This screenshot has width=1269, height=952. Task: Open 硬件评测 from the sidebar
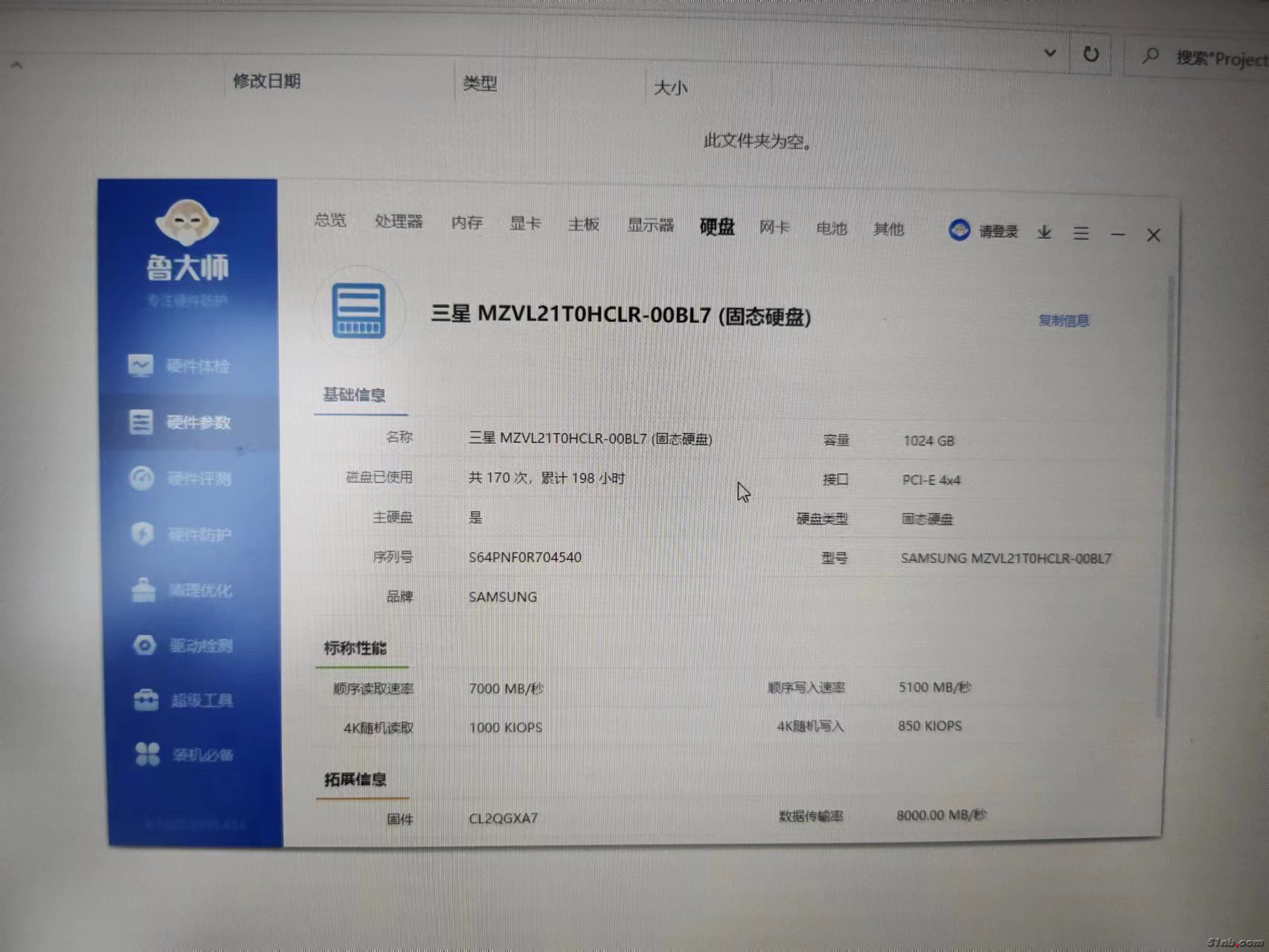(x=141, y=477)
